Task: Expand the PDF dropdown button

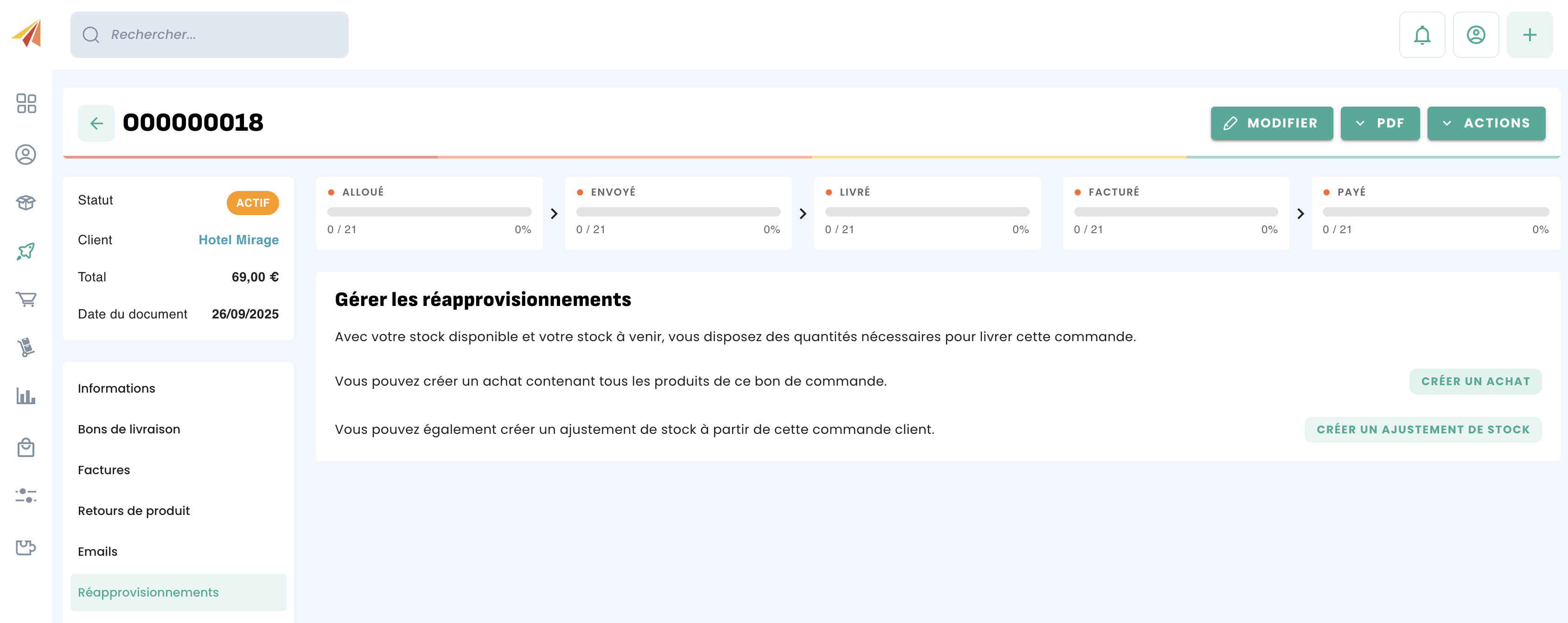Action: [1379, 123]
